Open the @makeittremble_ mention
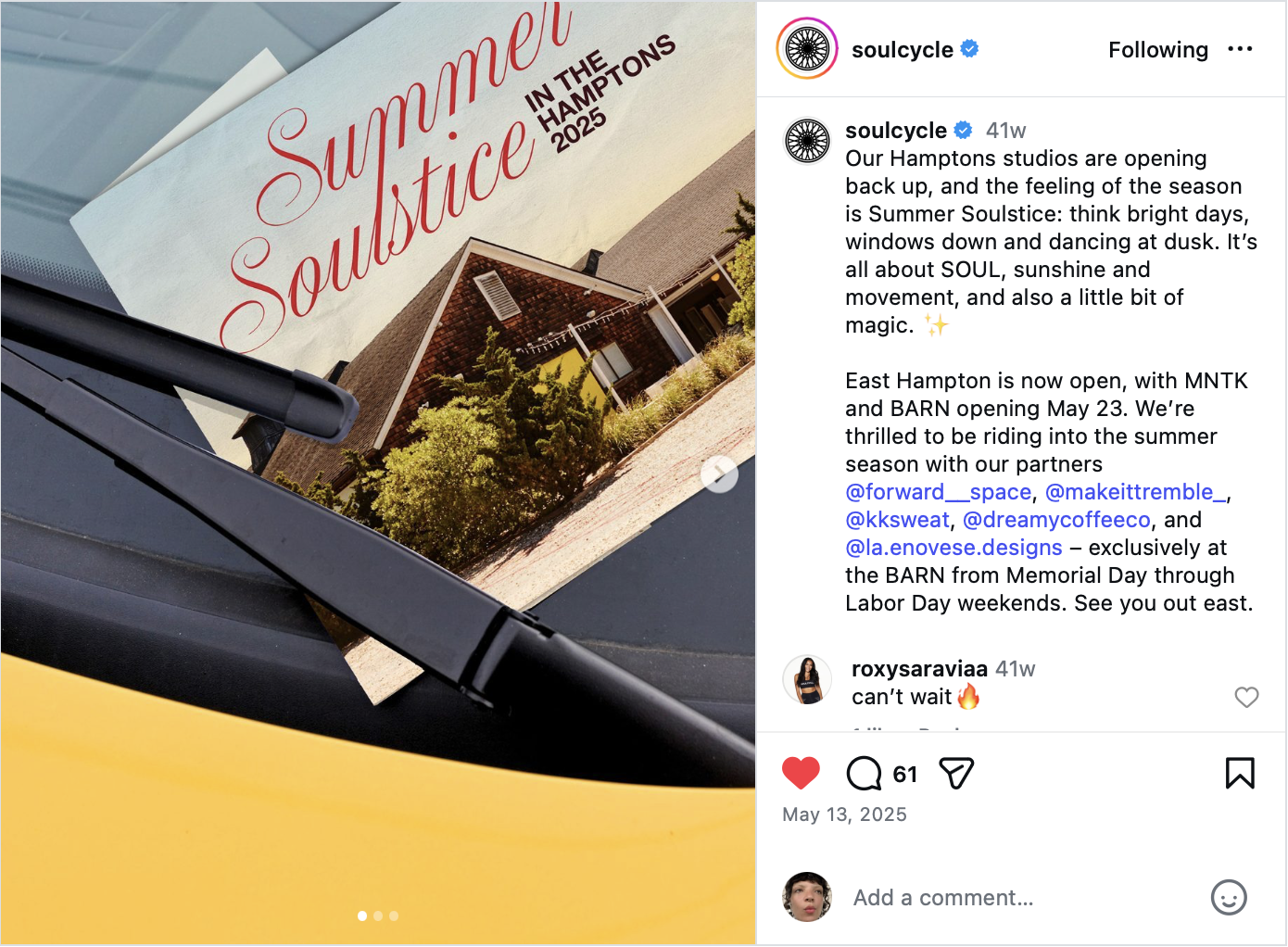1288x947 pixels. click(1135, 492)
